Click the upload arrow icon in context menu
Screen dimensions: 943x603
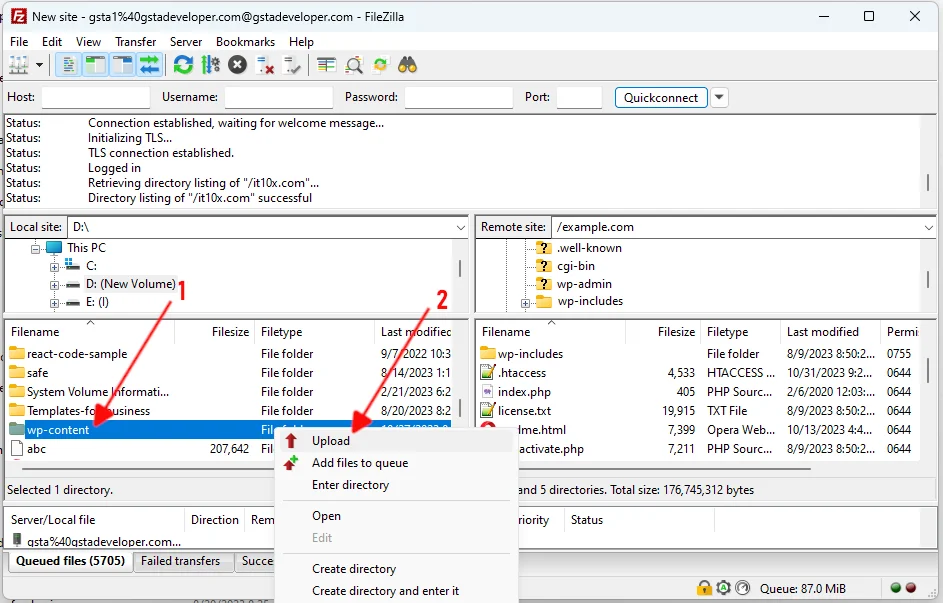291,441
